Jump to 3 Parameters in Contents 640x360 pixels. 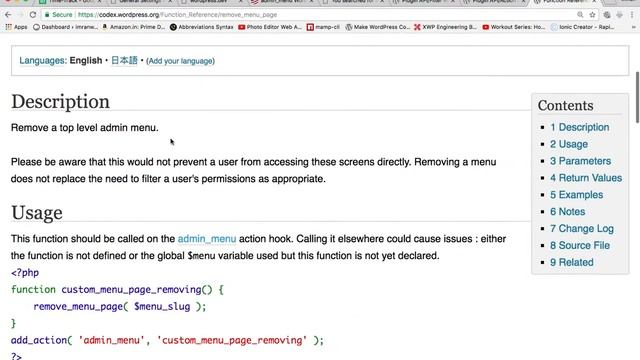(580, 161)
